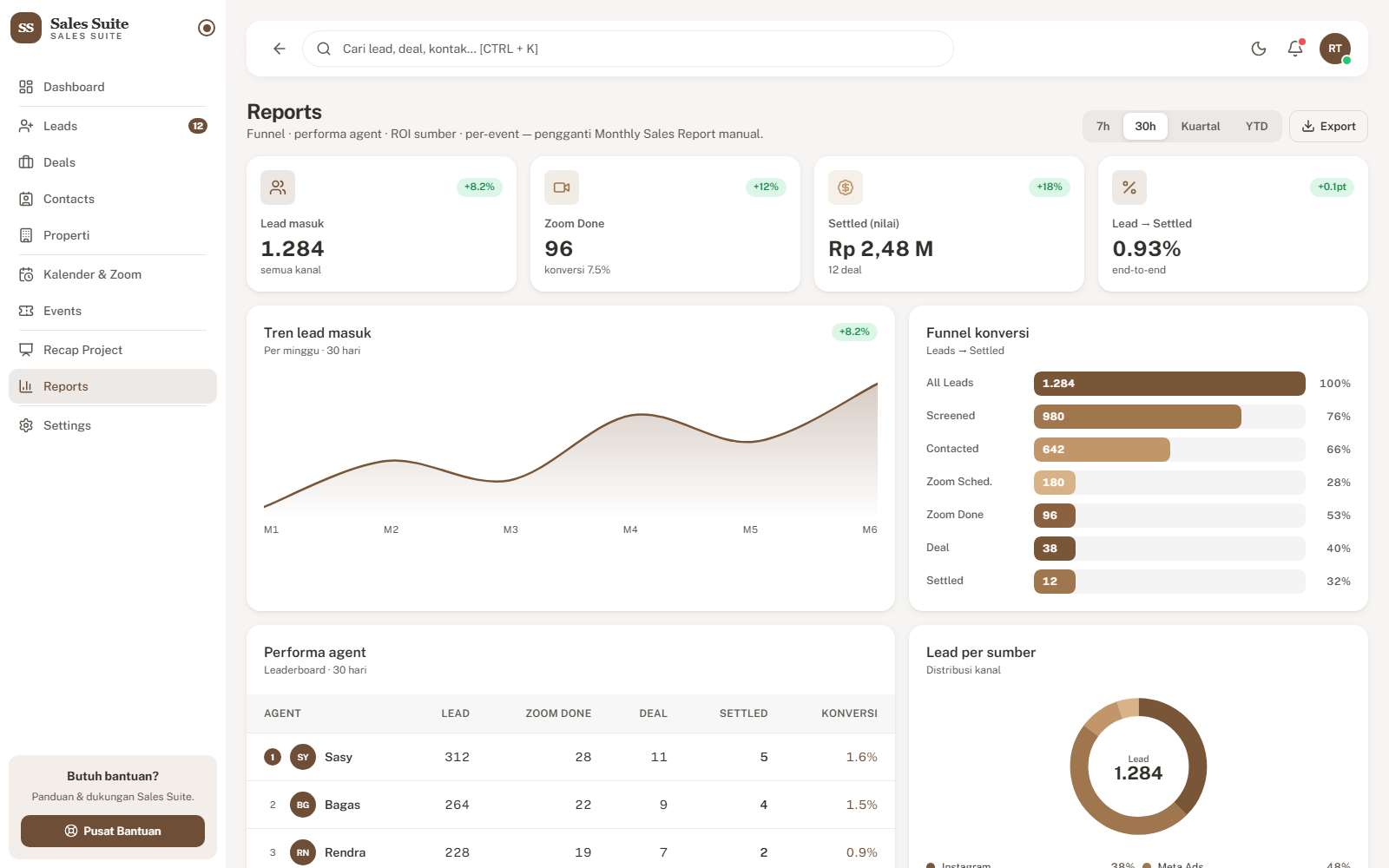The width and height of the screenshot is (1389, 868).
Task: Open notifications bell
Action: coord(1295,49)
